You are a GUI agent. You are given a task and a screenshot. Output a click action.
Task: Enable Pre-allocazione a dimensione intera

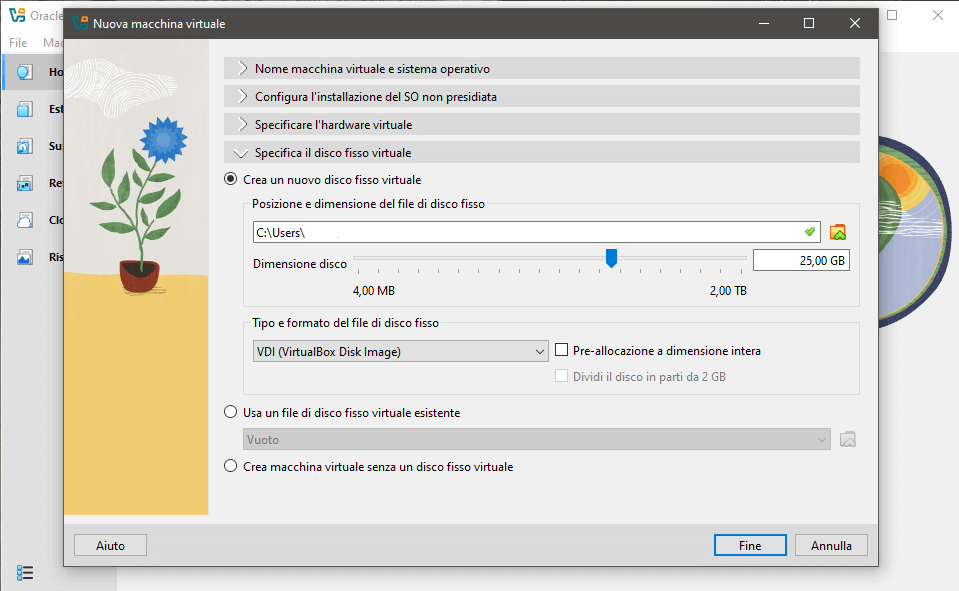561,350
